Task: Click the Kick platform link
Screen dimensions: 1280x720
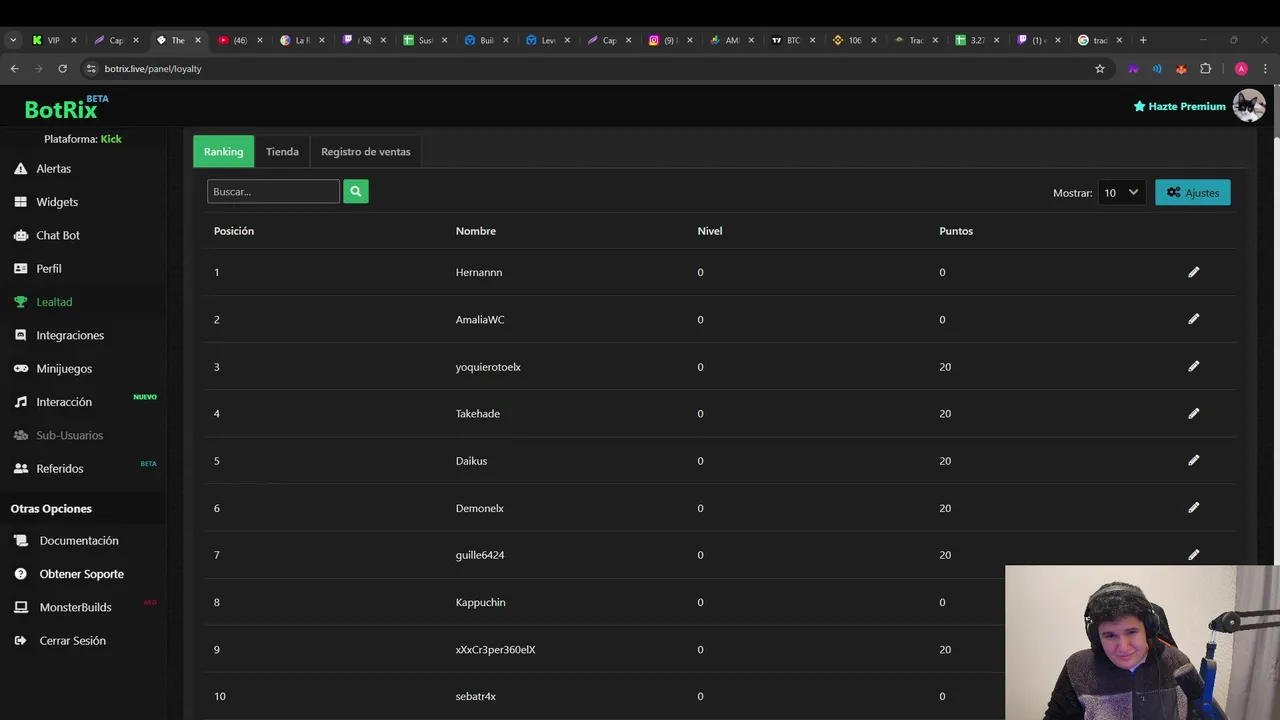Action: click(111, 139)
